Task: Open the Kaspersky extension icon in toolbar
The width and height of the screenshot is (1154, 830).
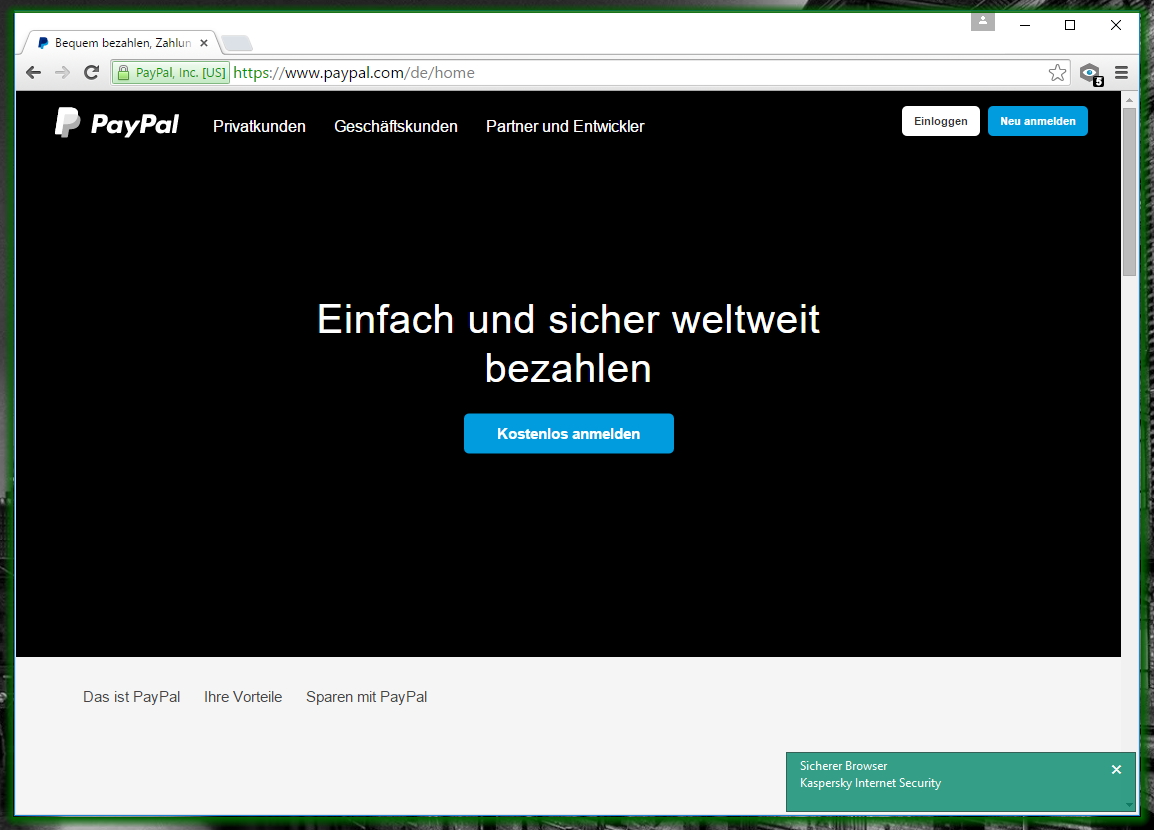Action: pos(1091,74)
